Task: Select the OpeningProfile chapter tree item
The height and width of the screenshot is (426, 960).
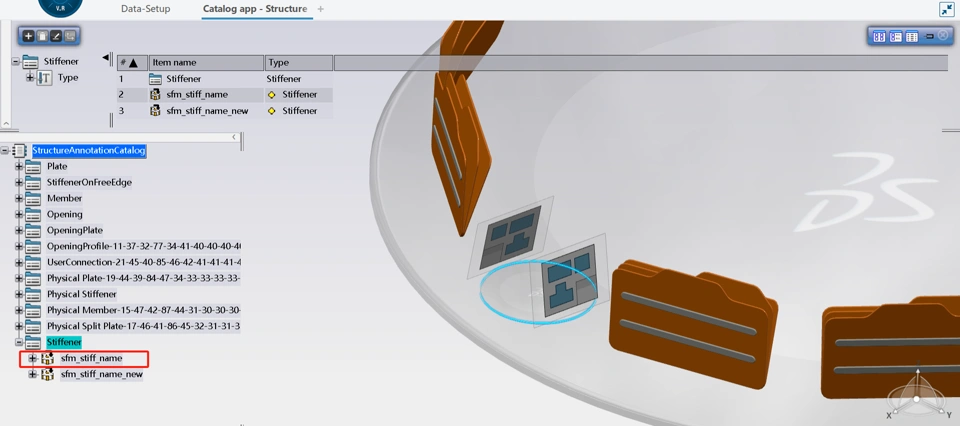Action: [x=144, y=246]
